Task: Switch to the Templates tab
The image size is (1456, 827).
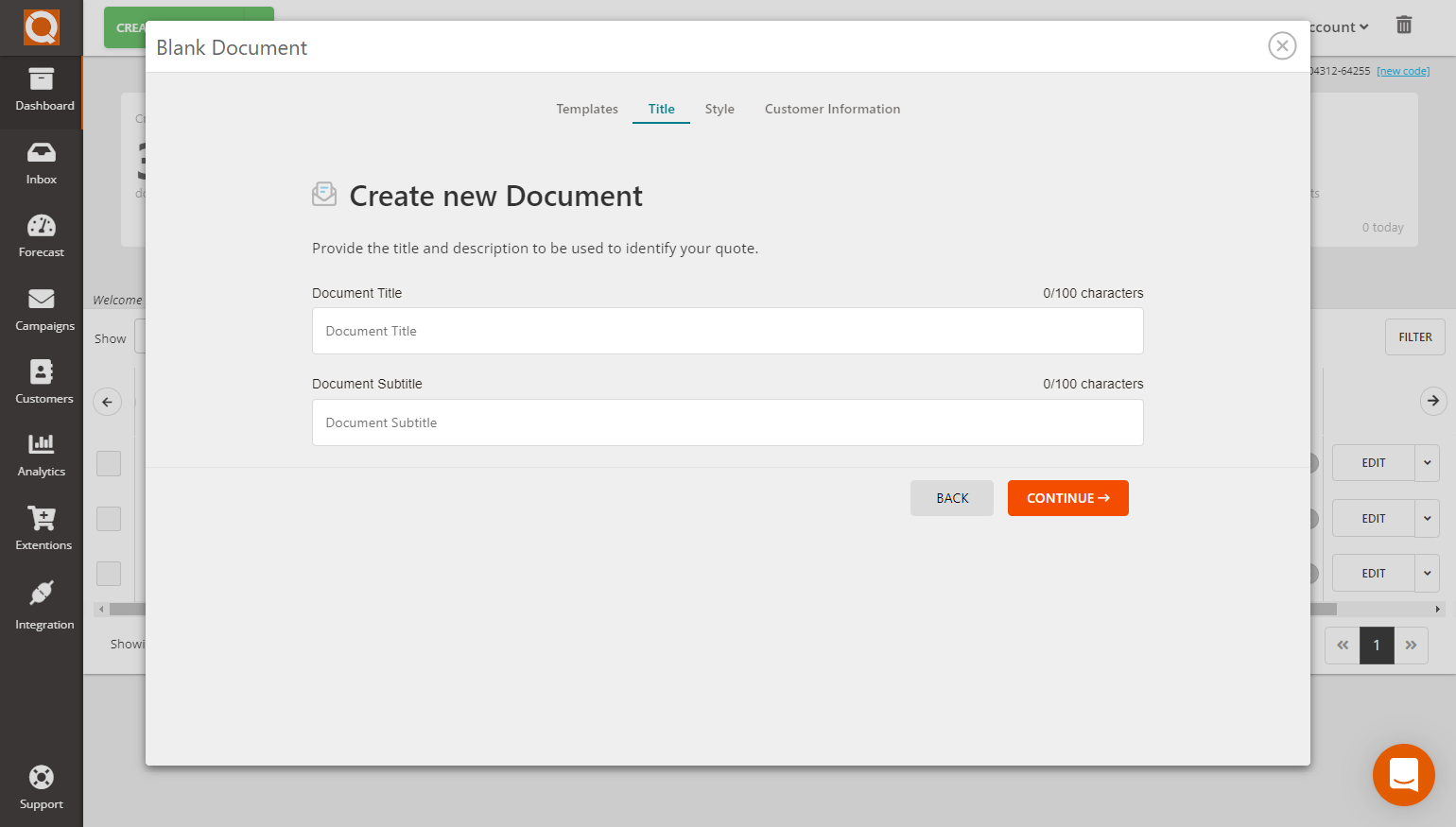Action: (x=586, y=109)
